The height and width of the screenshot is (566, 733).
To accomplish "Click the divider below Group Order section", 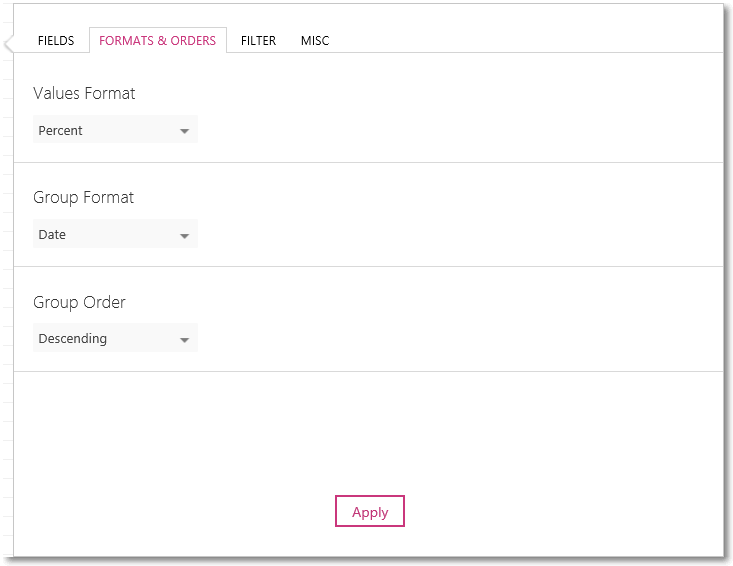I will [x=368, y=372].
